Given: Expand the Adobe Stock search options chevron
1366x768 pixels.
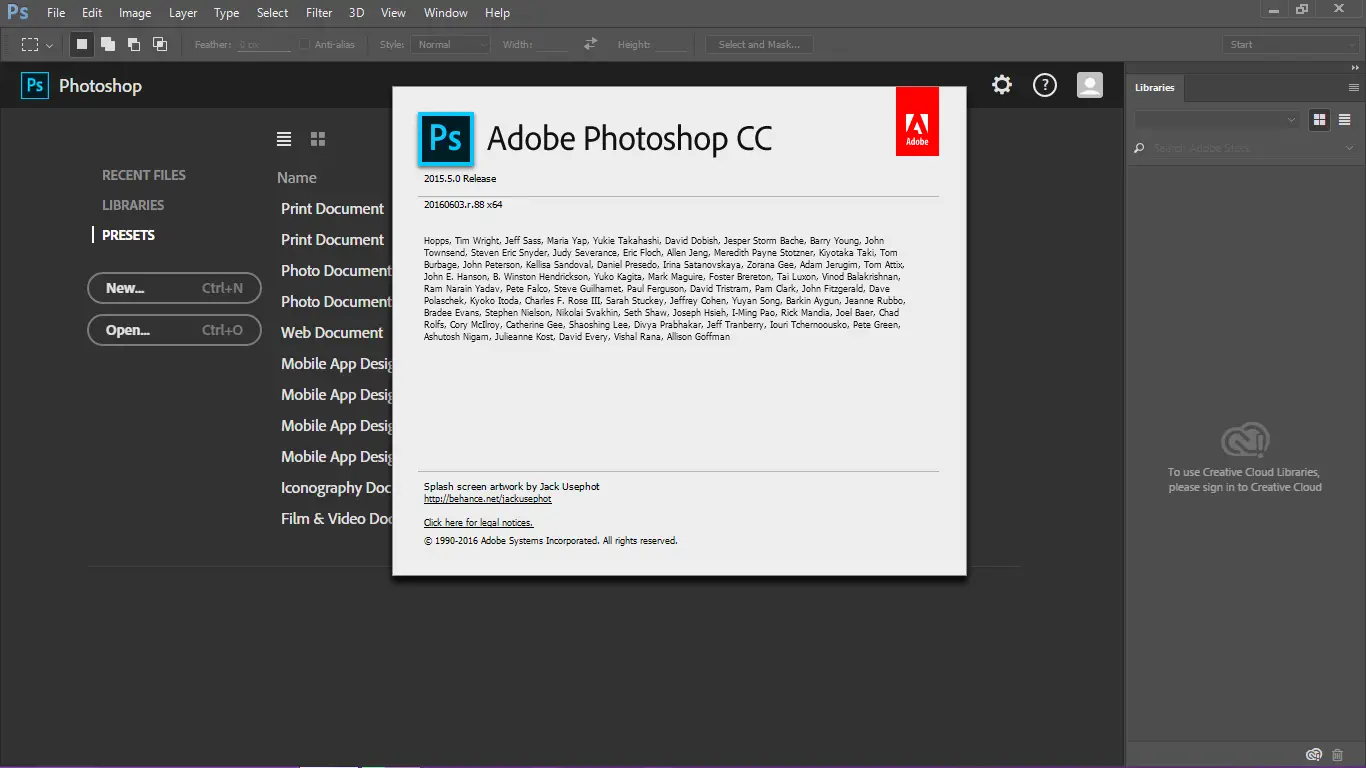Looking at the screenshot, I should pos(1350,148).
